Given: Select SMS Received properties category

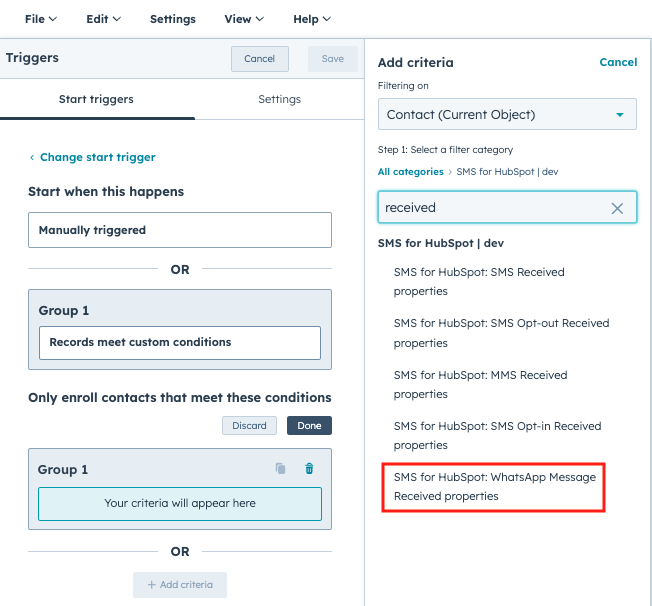Looking at the screenshot, I should pos(479,282).
